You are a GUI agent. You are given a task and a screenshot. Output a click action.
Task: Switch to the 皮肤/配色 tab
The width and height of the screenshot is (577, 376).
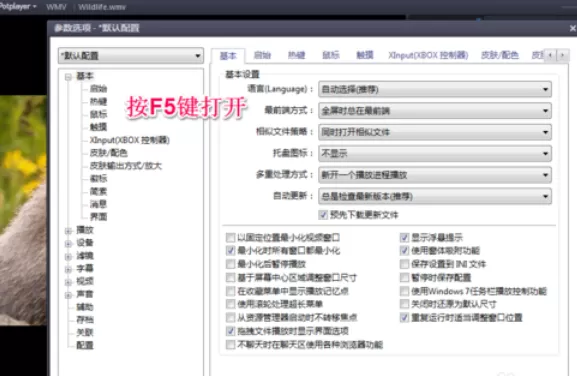(500, 55)
